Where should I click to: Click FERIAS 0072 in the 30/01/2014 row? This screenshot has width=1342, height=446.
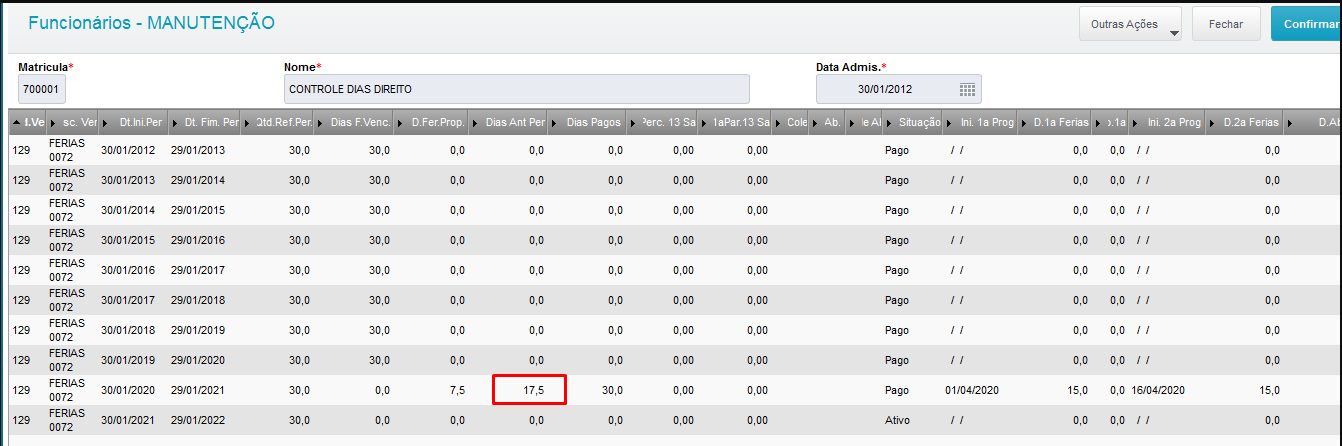67,210
